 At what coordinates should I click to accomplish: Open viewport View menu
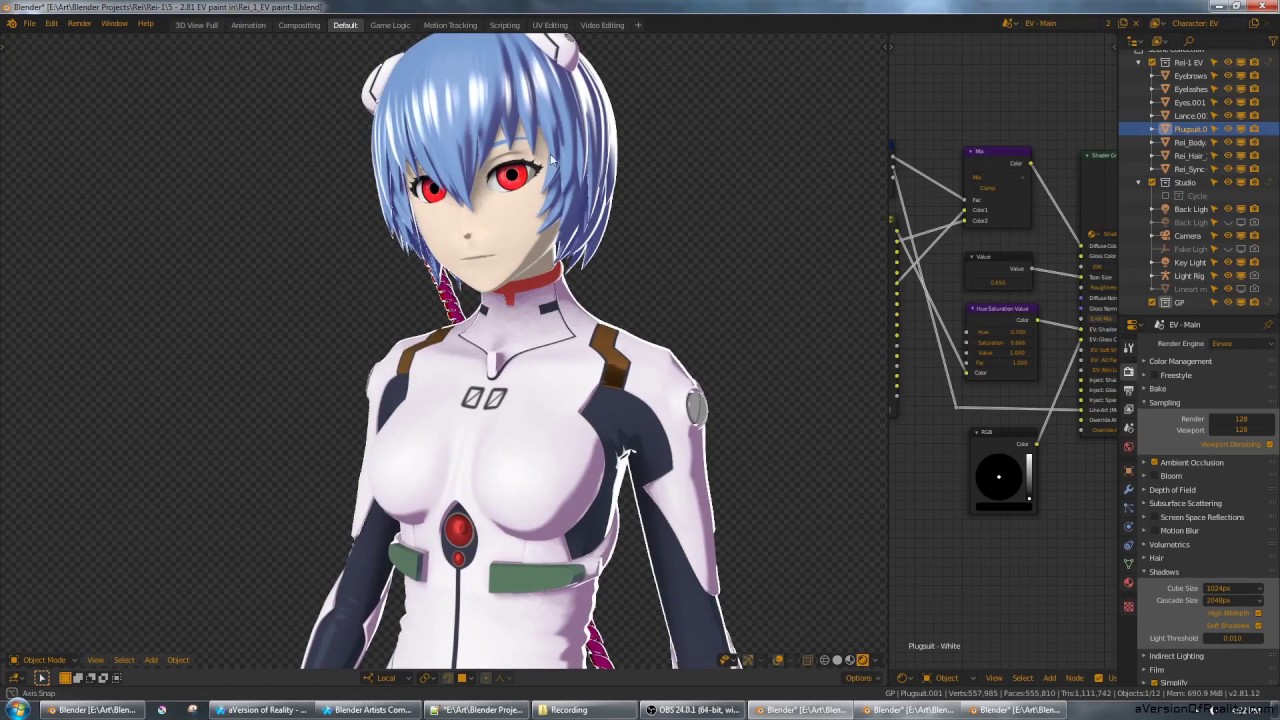pyautogui.click(x=95, y=660)
